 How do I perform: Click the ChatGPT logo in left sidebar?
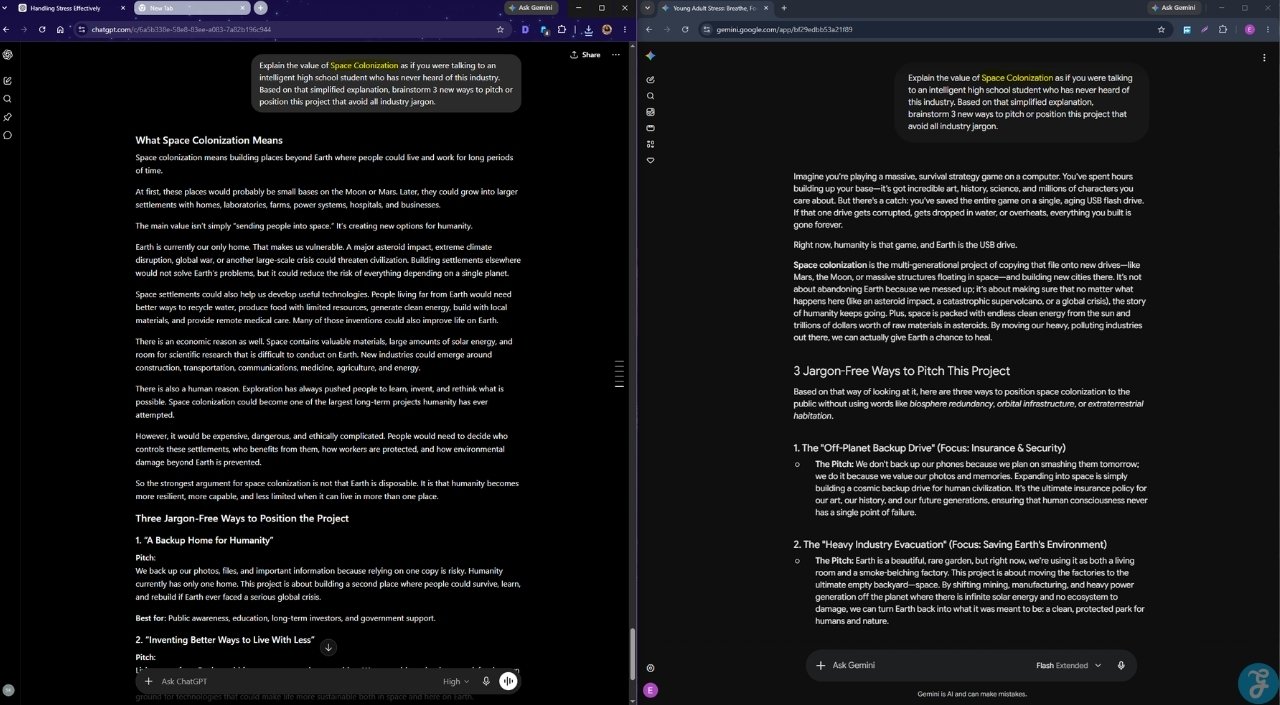(x=7, y=55)
